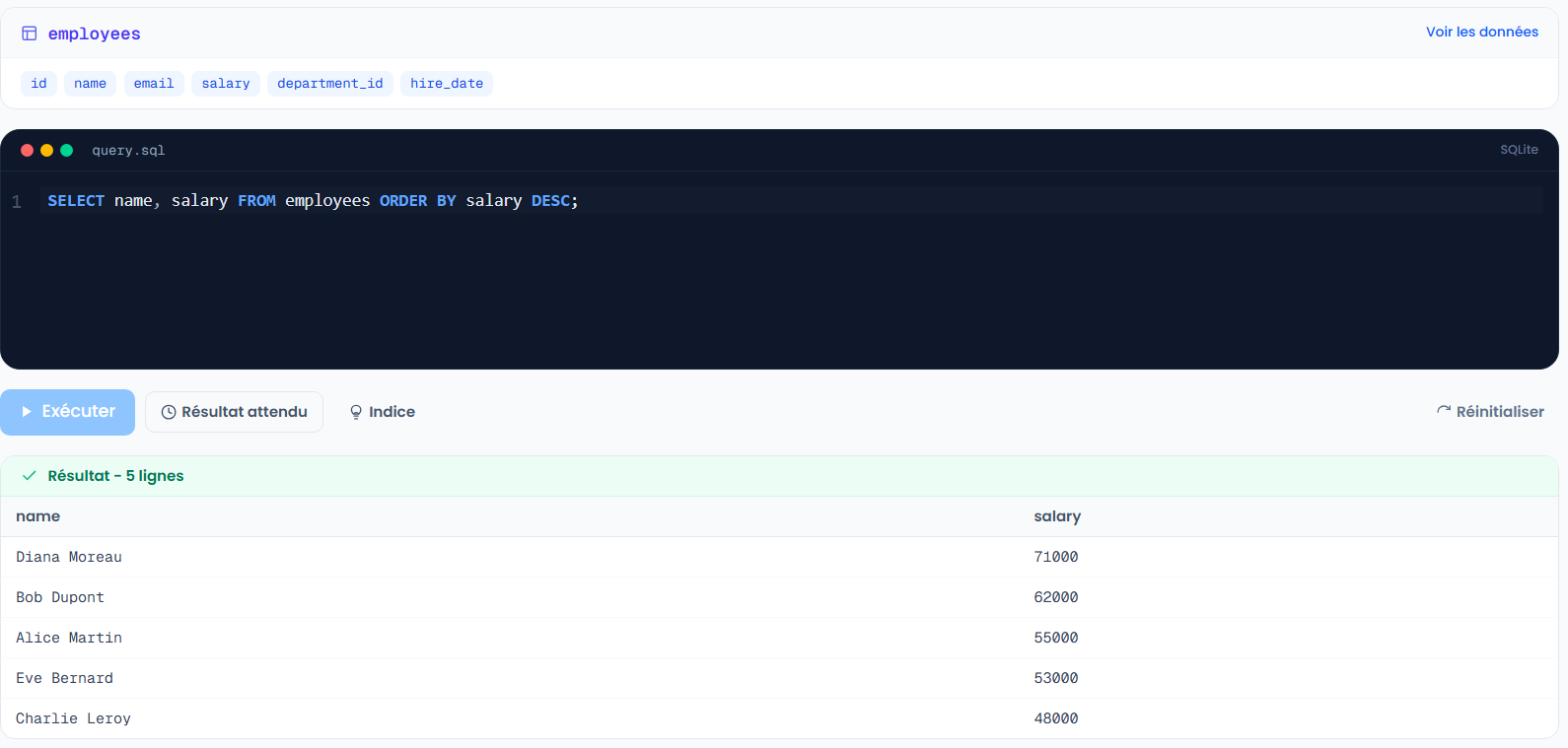Click the Diana Moreau cell

coord(69,557)
